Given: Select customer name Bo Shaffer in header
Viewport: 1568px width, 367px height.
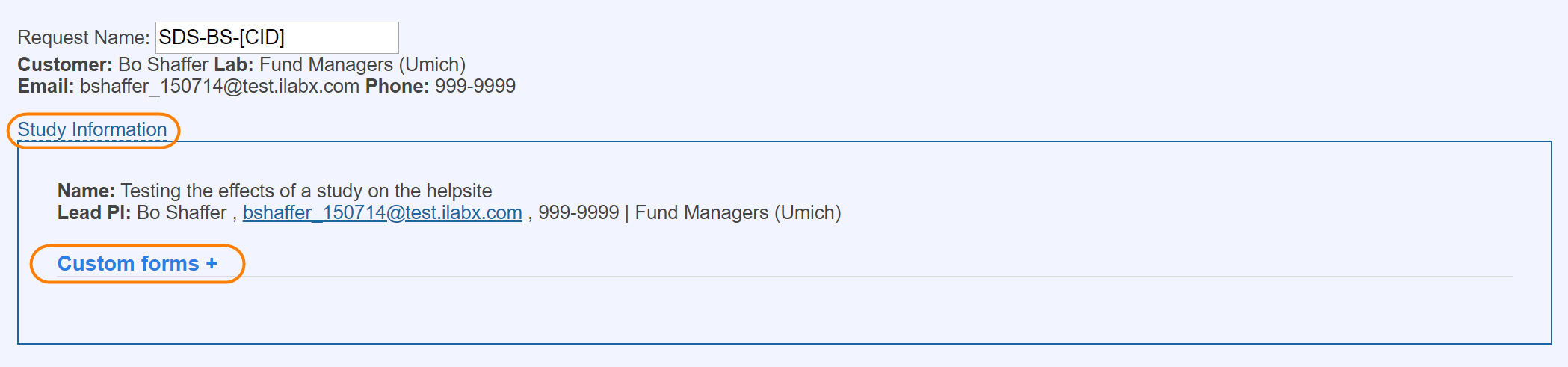Looking at the screenshot, I should pyautogui.click(x=163, y=65).
